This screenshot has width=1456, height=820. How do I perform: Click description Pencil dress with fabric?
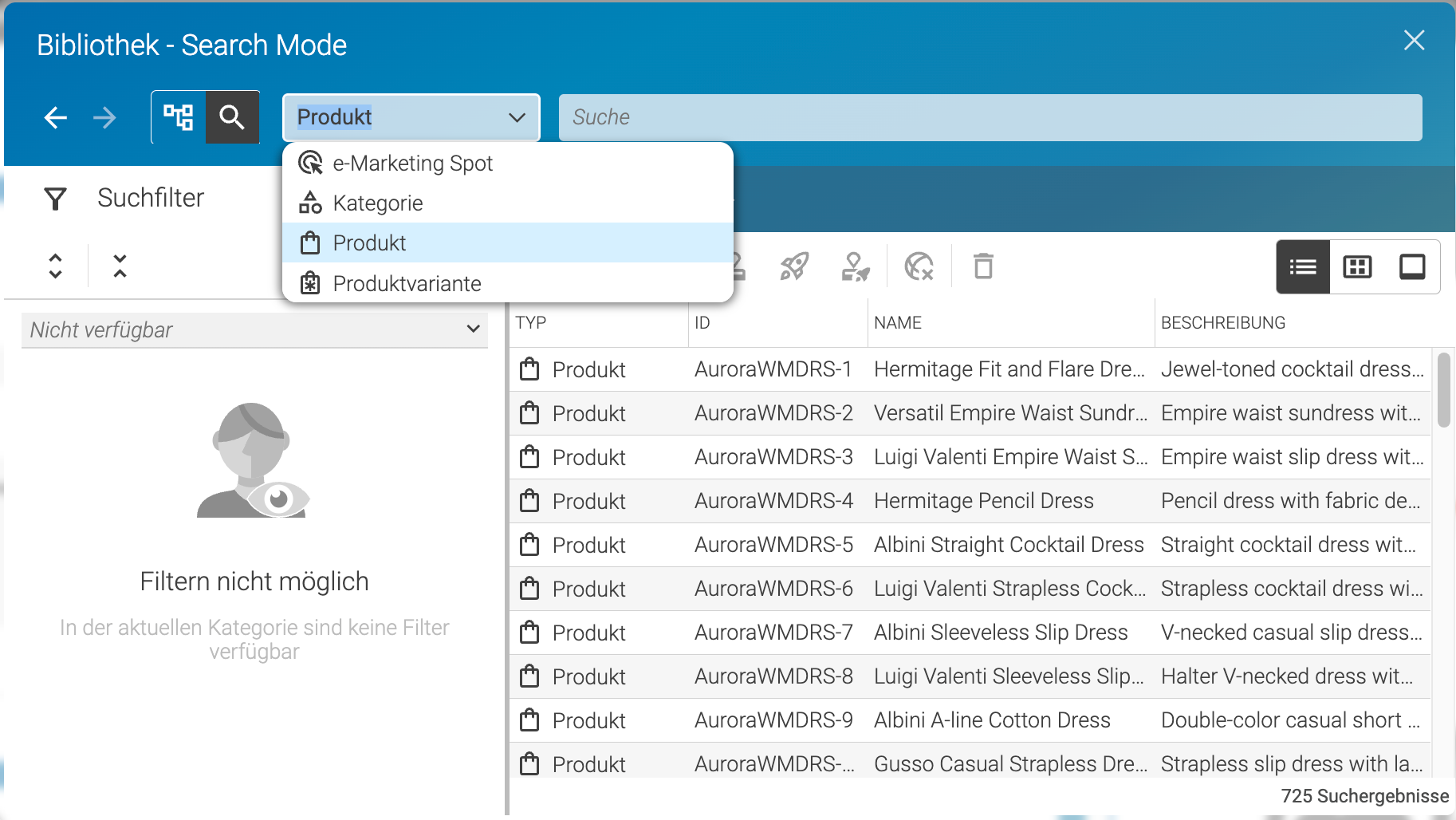(1290, 500)
